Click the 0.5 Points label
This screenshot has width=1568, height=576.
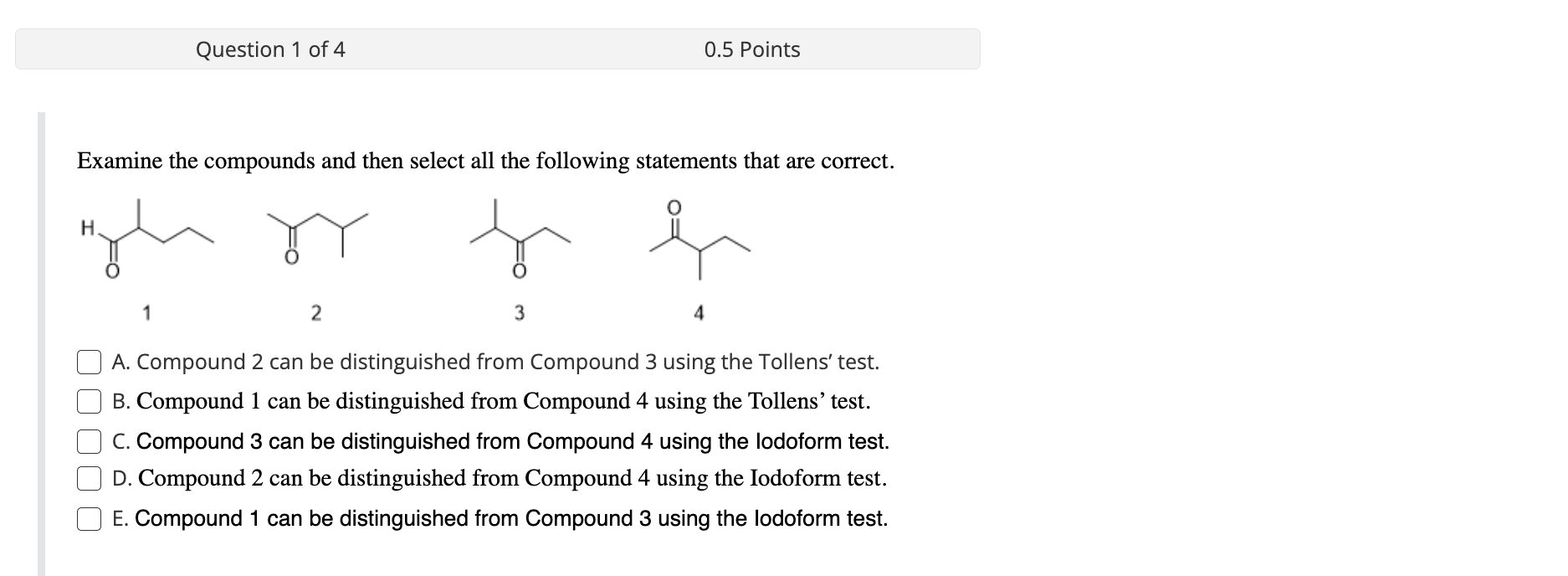pyautogui.click(x=751, y=50)
